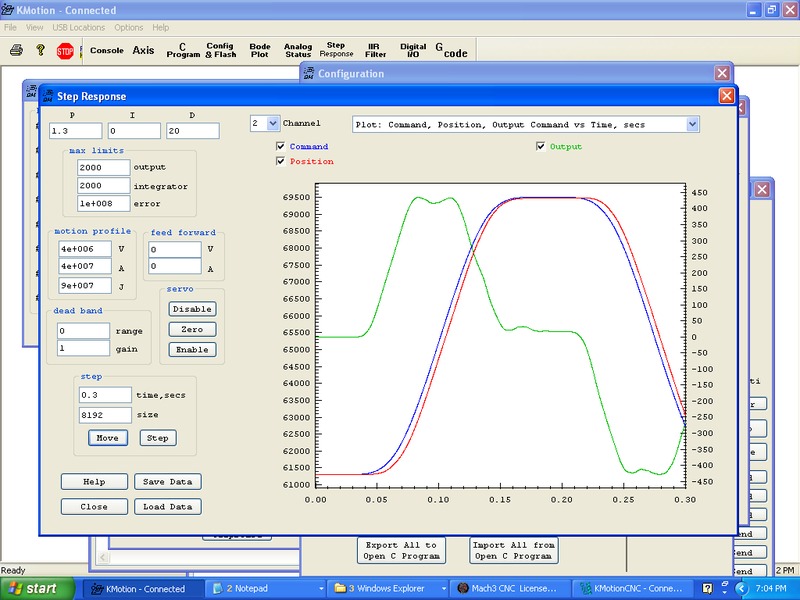Open the Bode Plot toolbar item

click(260, 50)
